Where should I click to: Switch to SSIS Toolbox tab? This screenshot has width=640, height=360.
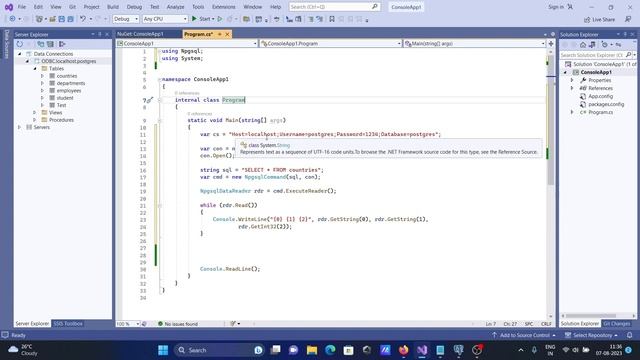(68, 324)
